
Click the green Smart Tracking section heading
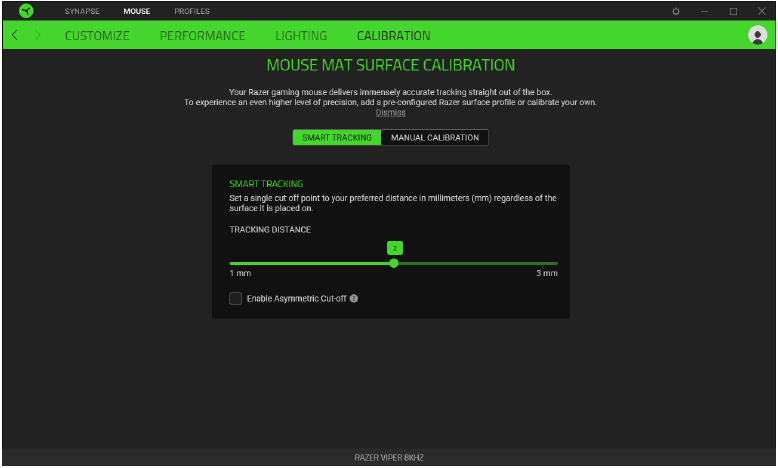(x=266, y=184)
